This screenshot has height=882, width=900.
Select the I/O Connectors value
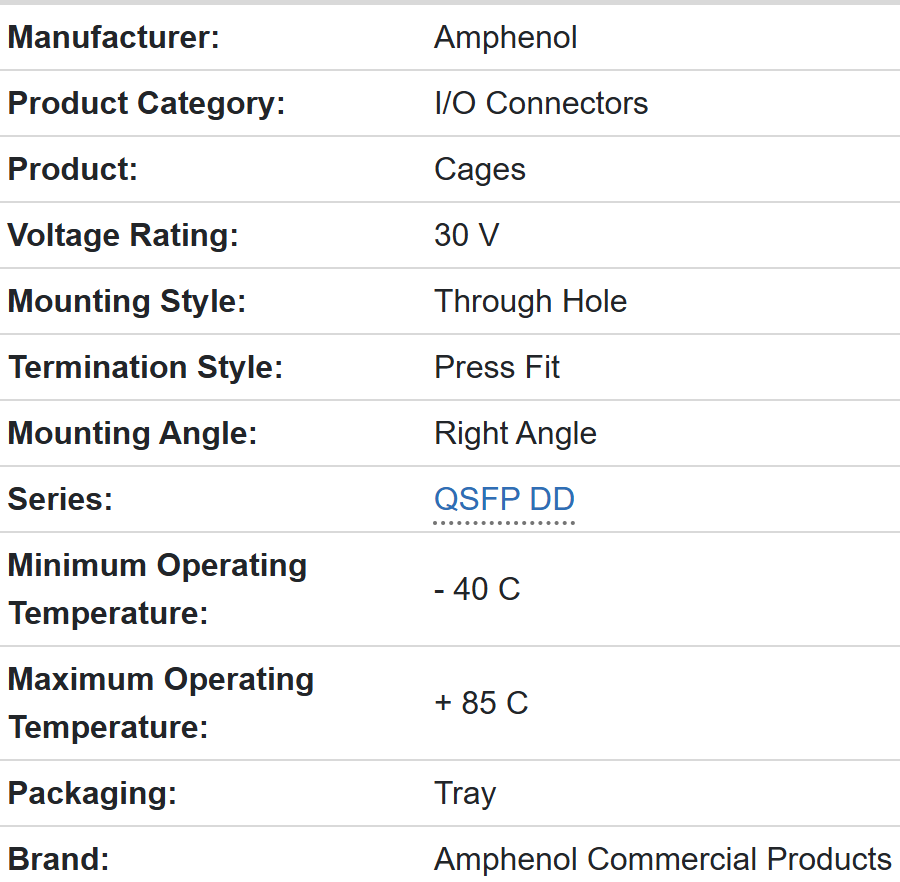point(541,104)
